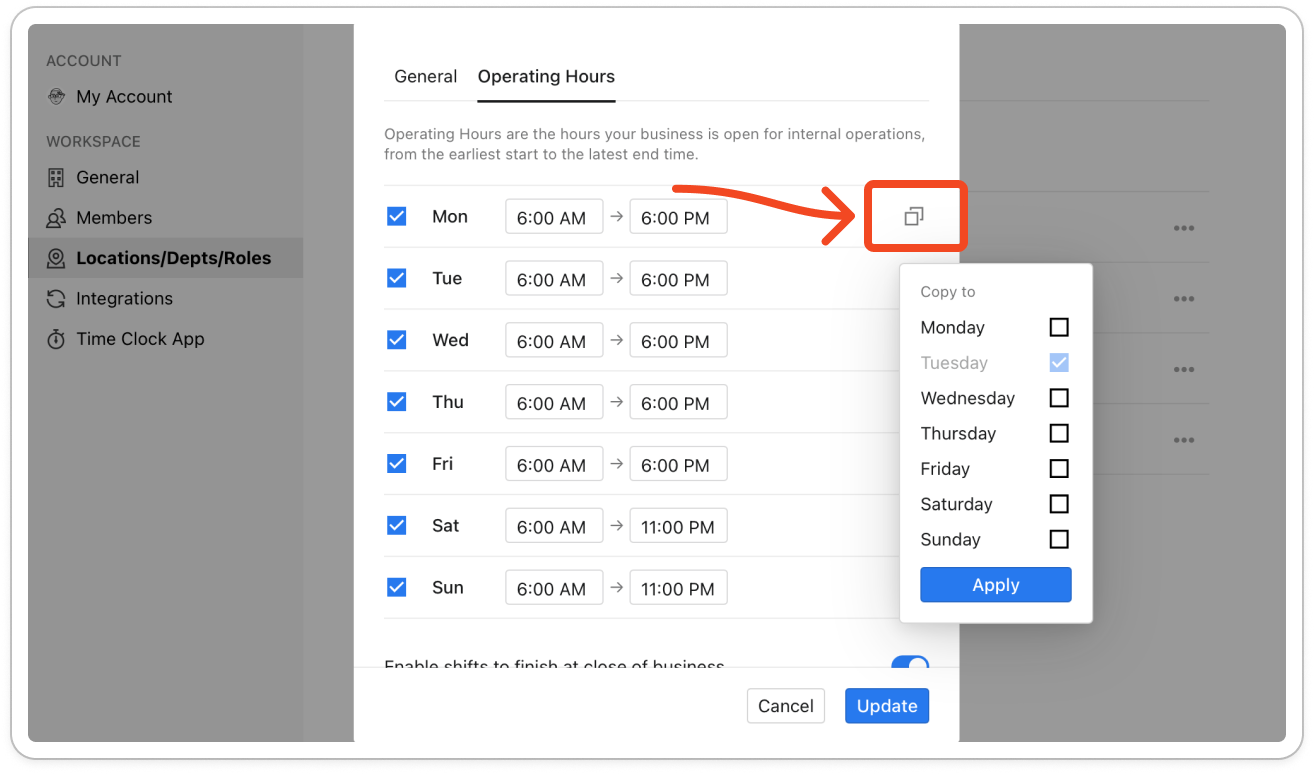The height and width of the screenshot is (774, 1314).
Task: Open Sun start time picker
Action: pyautogui.click(x=554, y=589)
